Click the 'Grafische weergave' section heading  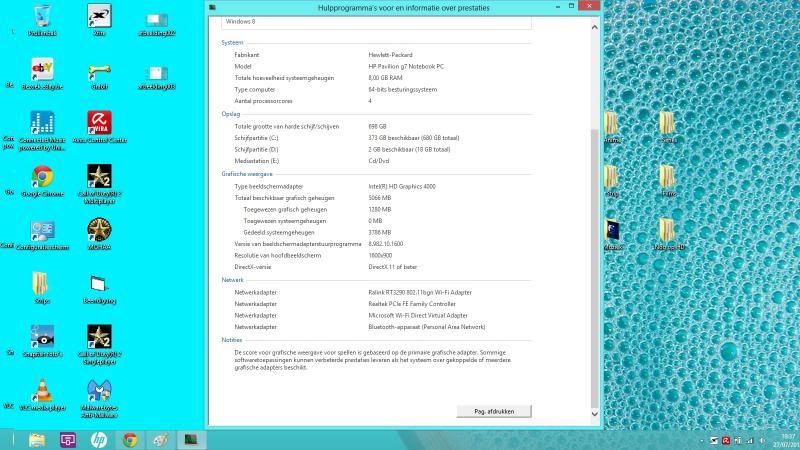pos(247,174)
